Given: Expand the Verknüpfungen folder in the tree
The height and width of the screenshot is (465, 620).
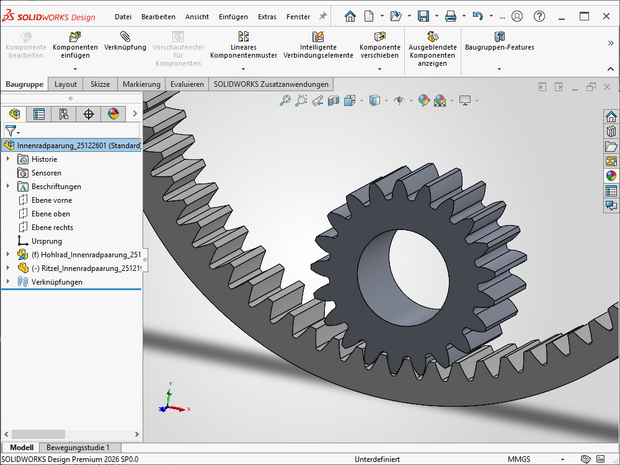Looking at the screenshot, I should click(x=9, y=282).
